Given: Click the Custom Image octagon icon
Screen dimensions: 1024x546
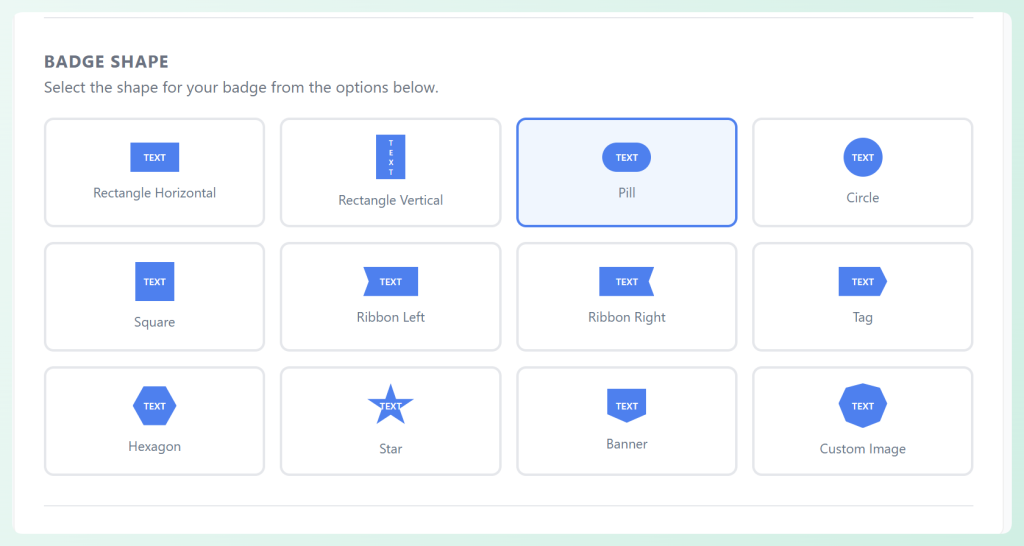Looking at the screenshot, I should (862, 406).
